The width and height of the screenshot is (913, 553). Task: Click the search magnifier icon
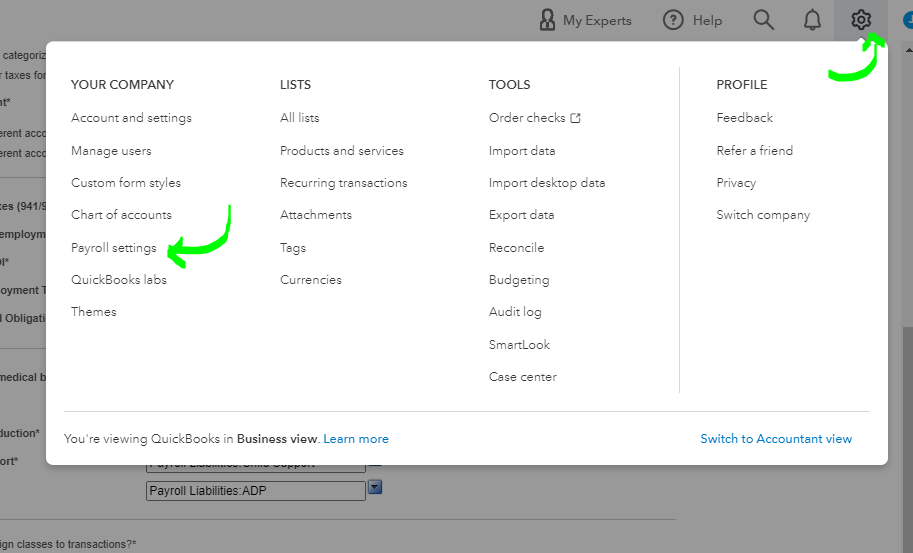[x=763, y=20]
